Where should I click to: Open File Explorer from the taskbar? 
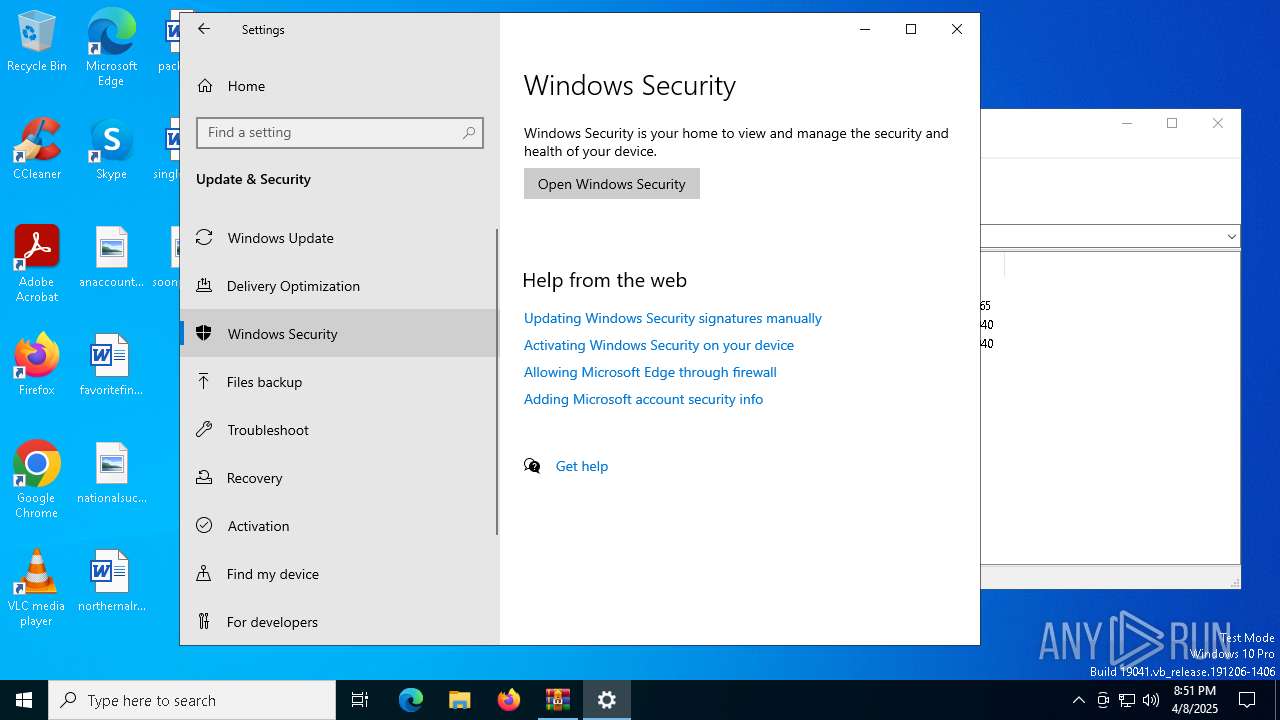460,700
